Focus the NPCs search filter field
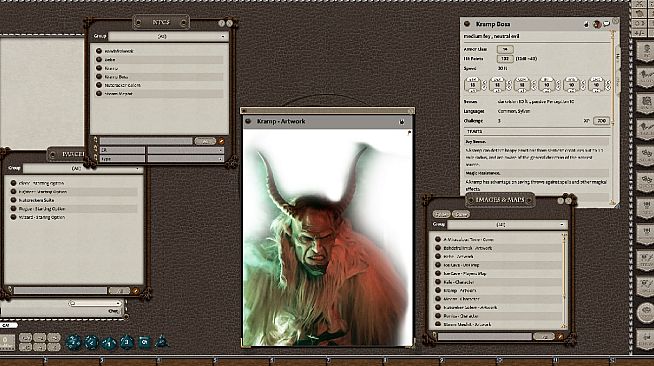Viewport: 654px width, 366px height. click(x=146, y=141)
